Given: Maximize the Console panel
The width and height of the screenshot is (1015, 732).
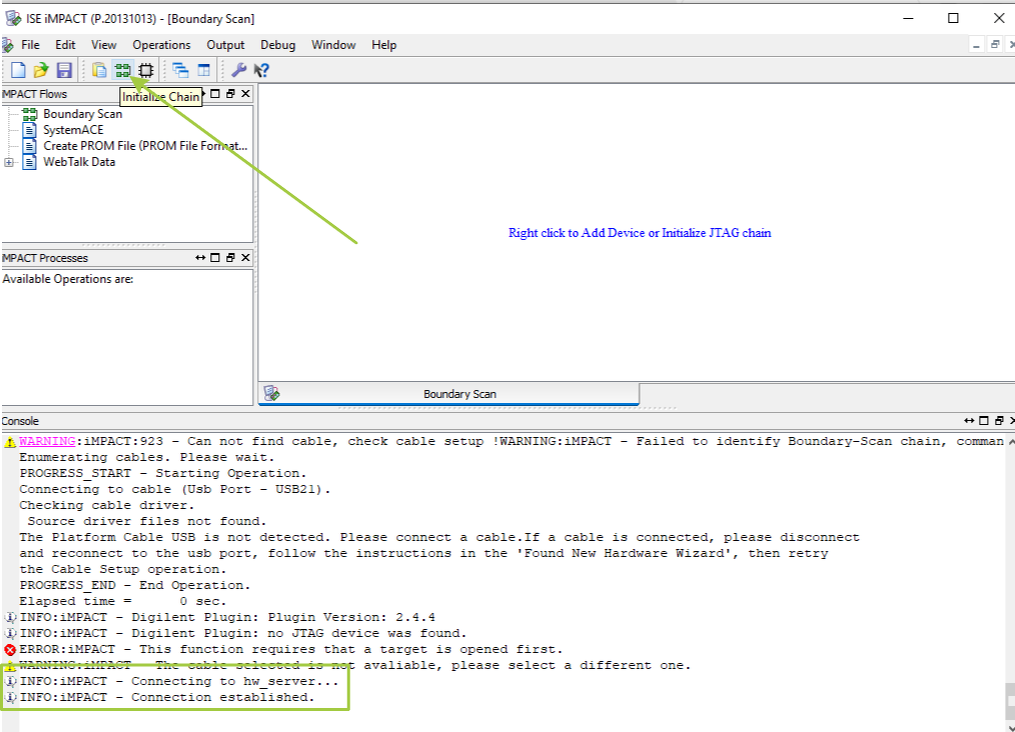Looking at the screenshot, I should click(984, 421).
